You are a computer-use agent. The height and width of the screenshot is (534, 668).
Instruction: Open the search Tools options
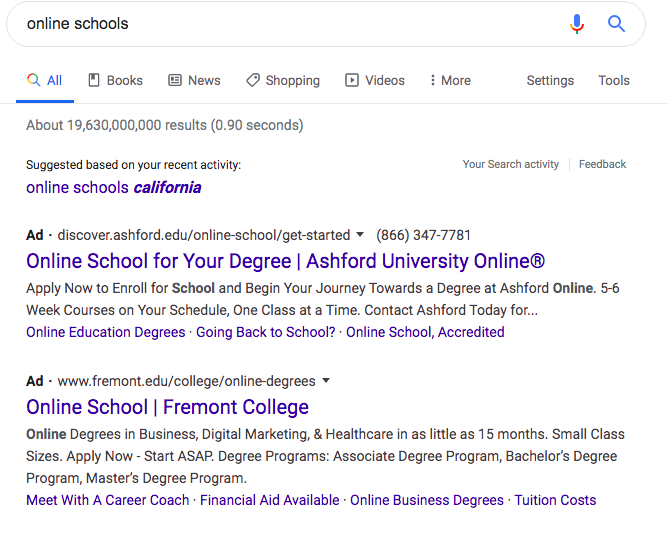coord(614,80)
